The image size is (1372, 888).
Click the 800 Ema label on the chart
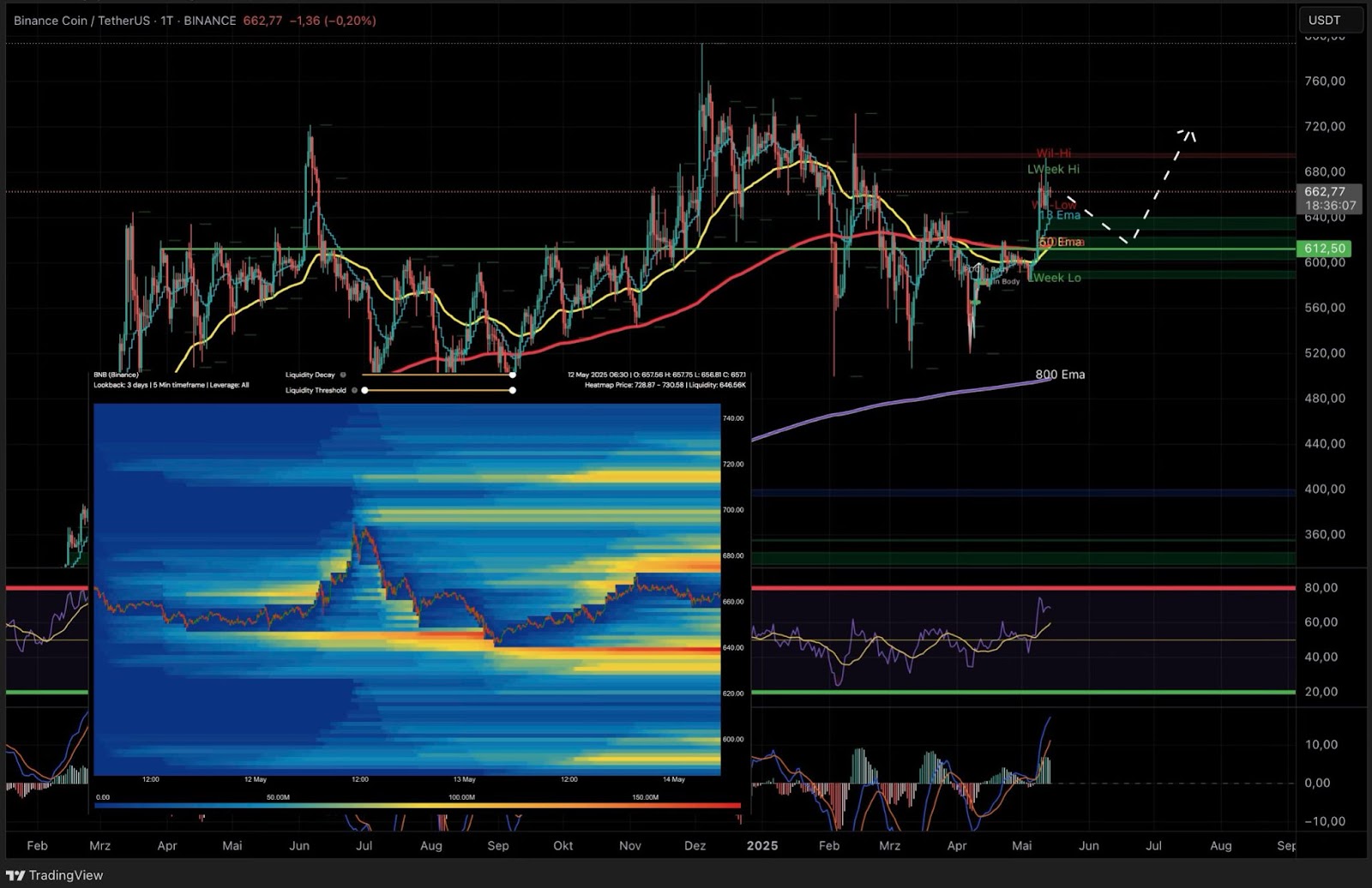[1060, 375]
